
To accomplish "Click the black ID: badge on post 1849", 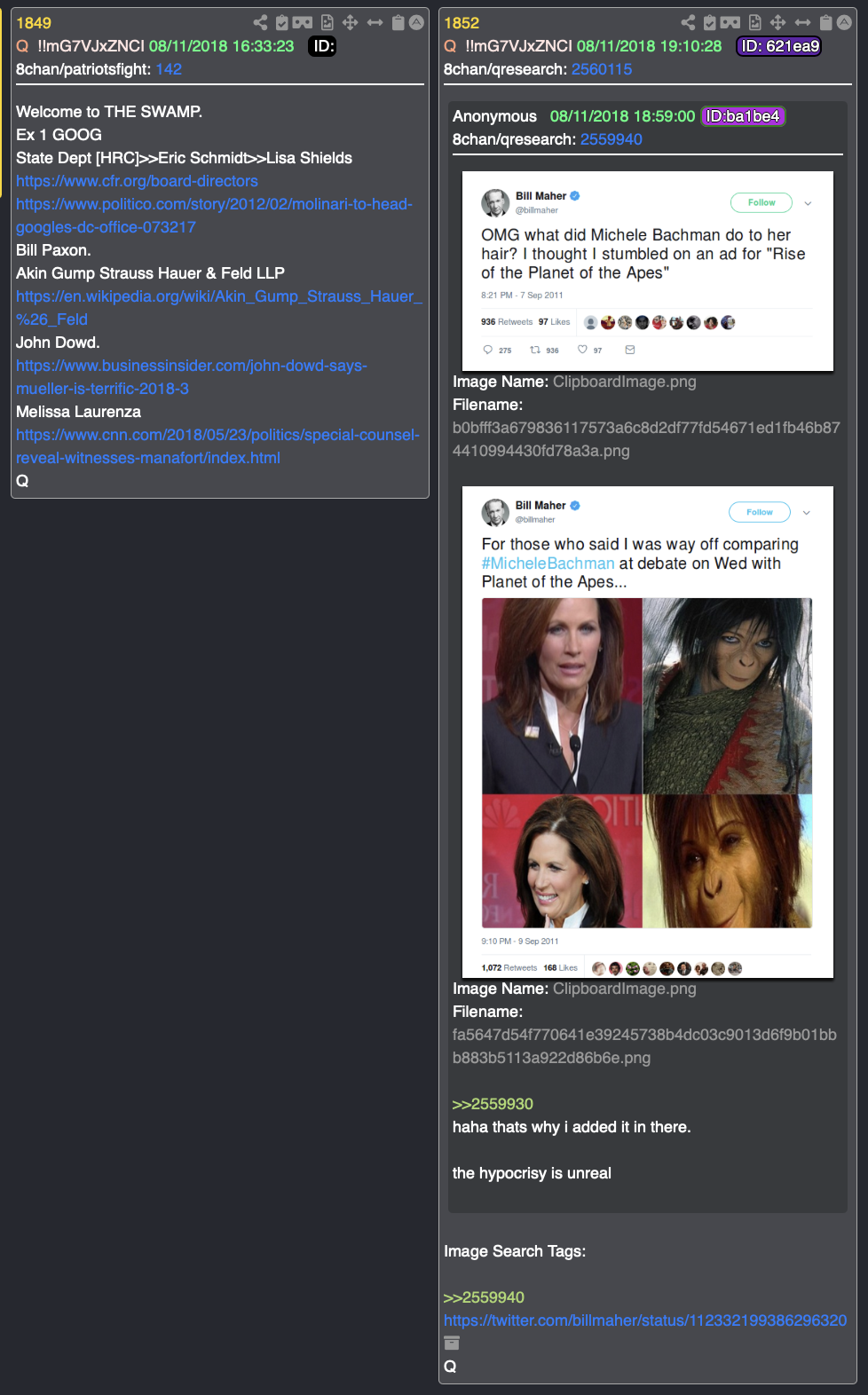I will click(x=322, y=46).
